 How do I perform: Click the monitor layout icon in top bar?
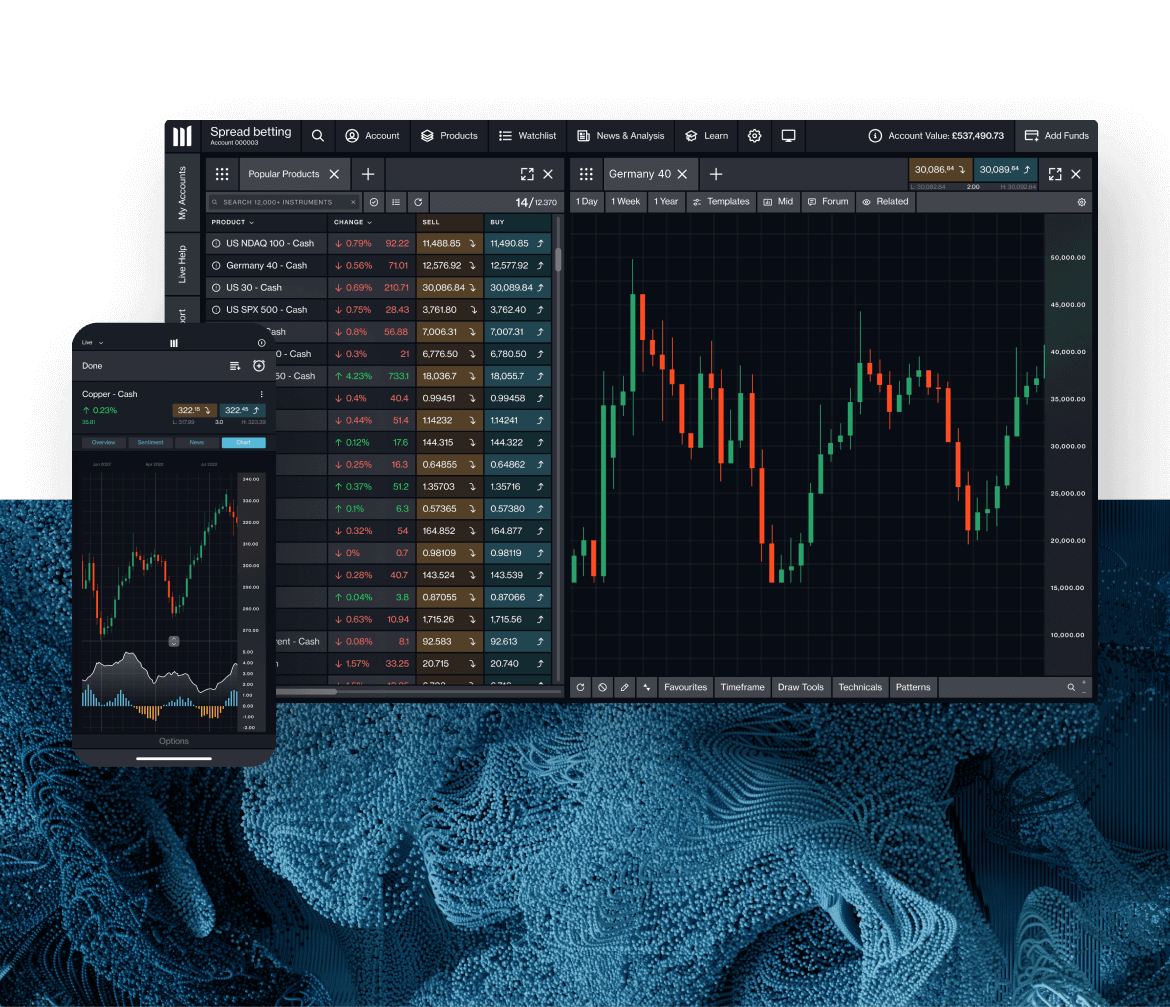point(788,136)
